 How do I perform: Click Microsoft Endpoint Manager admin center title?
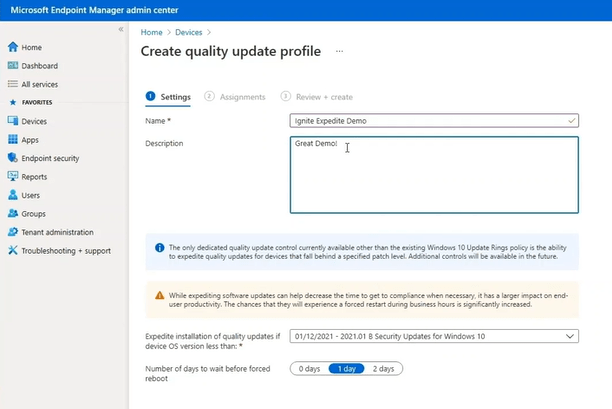click(x=94, y=10)
